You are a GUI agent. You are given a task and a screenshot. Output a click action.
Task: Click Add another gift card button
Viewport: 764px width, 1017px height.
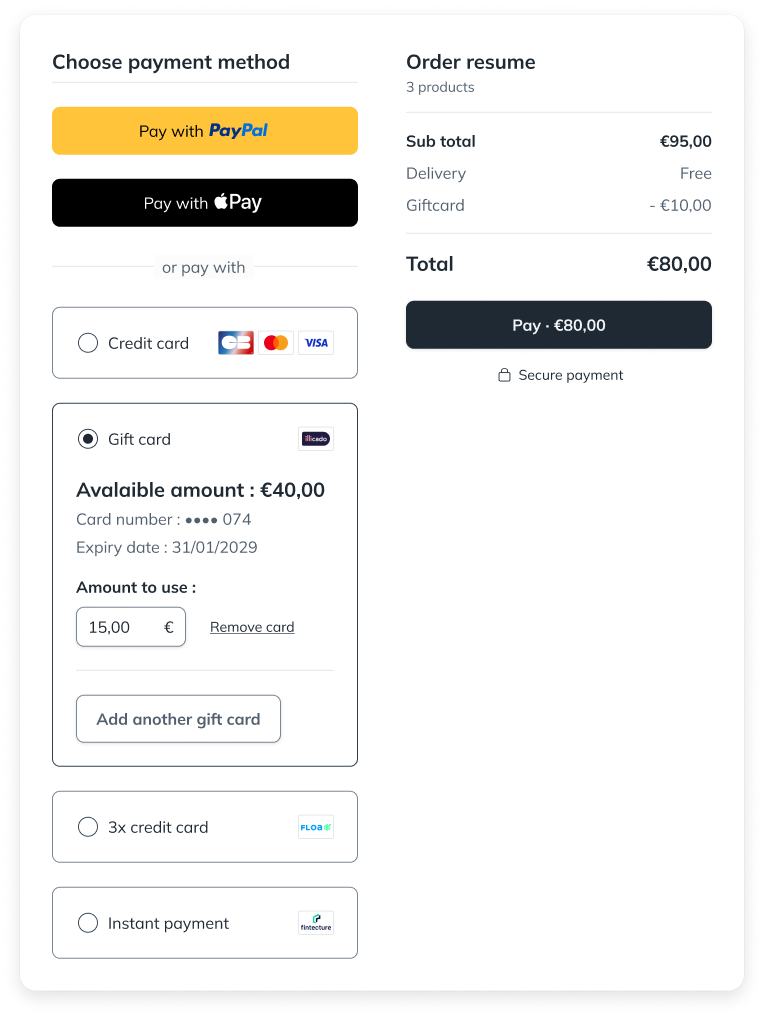click(178, 719)
